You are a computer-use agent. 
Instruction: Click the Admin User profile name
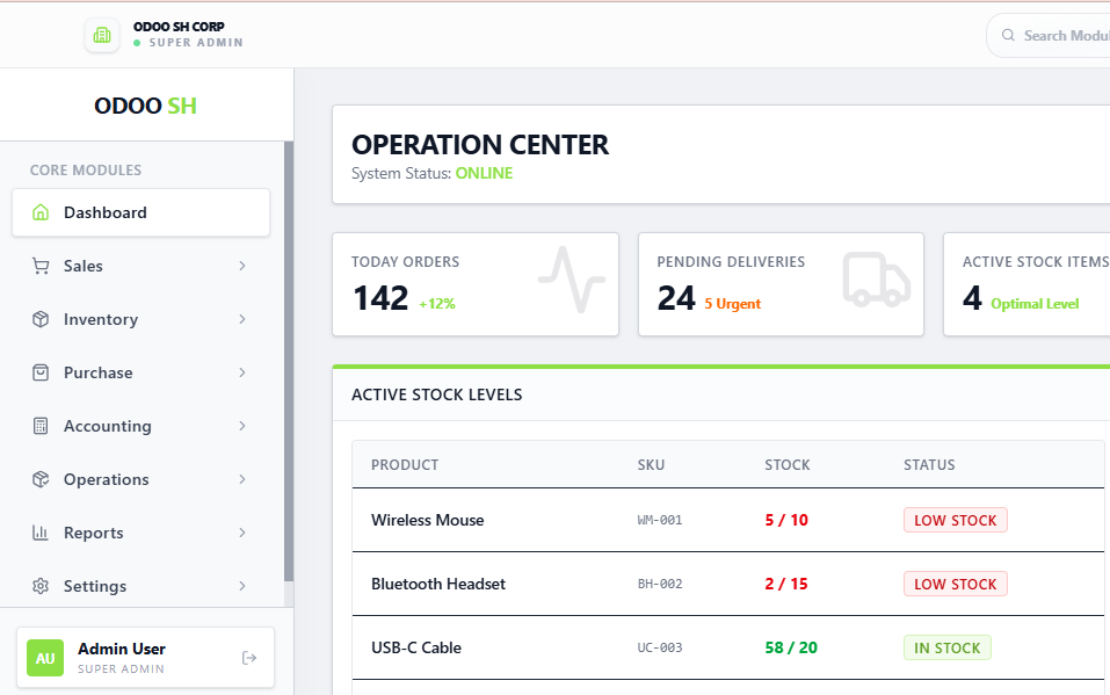(x=122, y=649)
